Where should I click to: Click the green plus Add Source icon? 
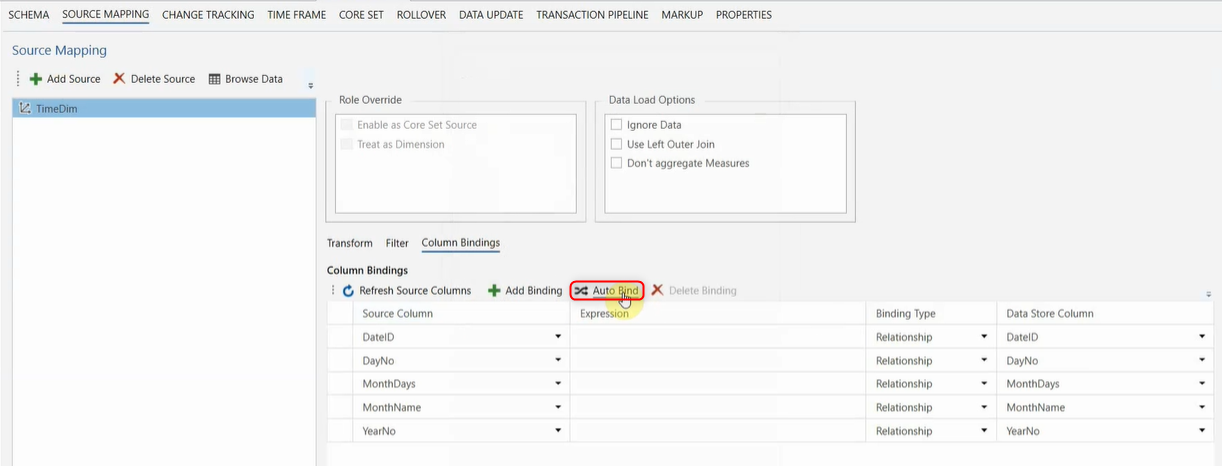click(x=36, y=79)
